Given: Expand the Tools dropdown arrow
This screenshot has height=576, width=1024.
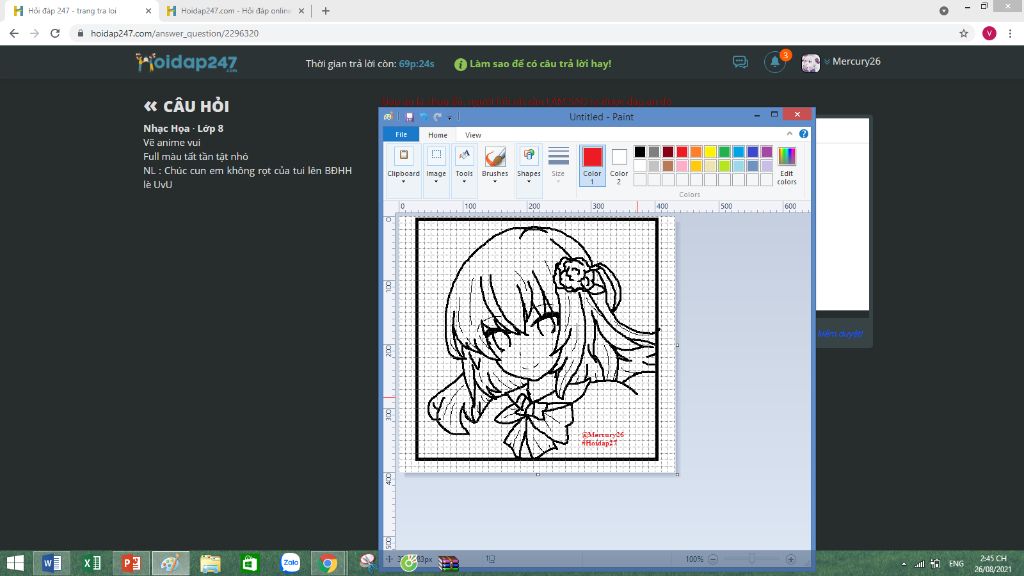Looking at the screenshot, I should (464, 182).
